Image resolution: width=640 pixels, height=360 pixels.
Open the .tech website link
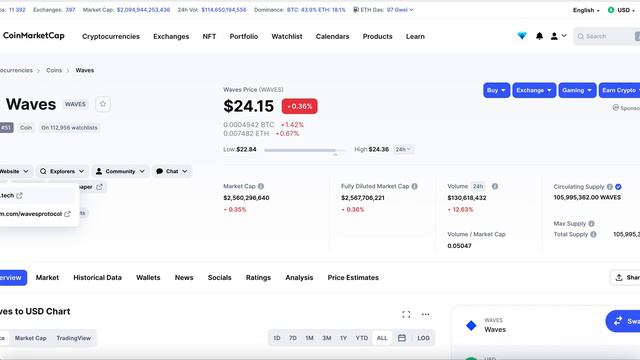click(x=11, y=196)
